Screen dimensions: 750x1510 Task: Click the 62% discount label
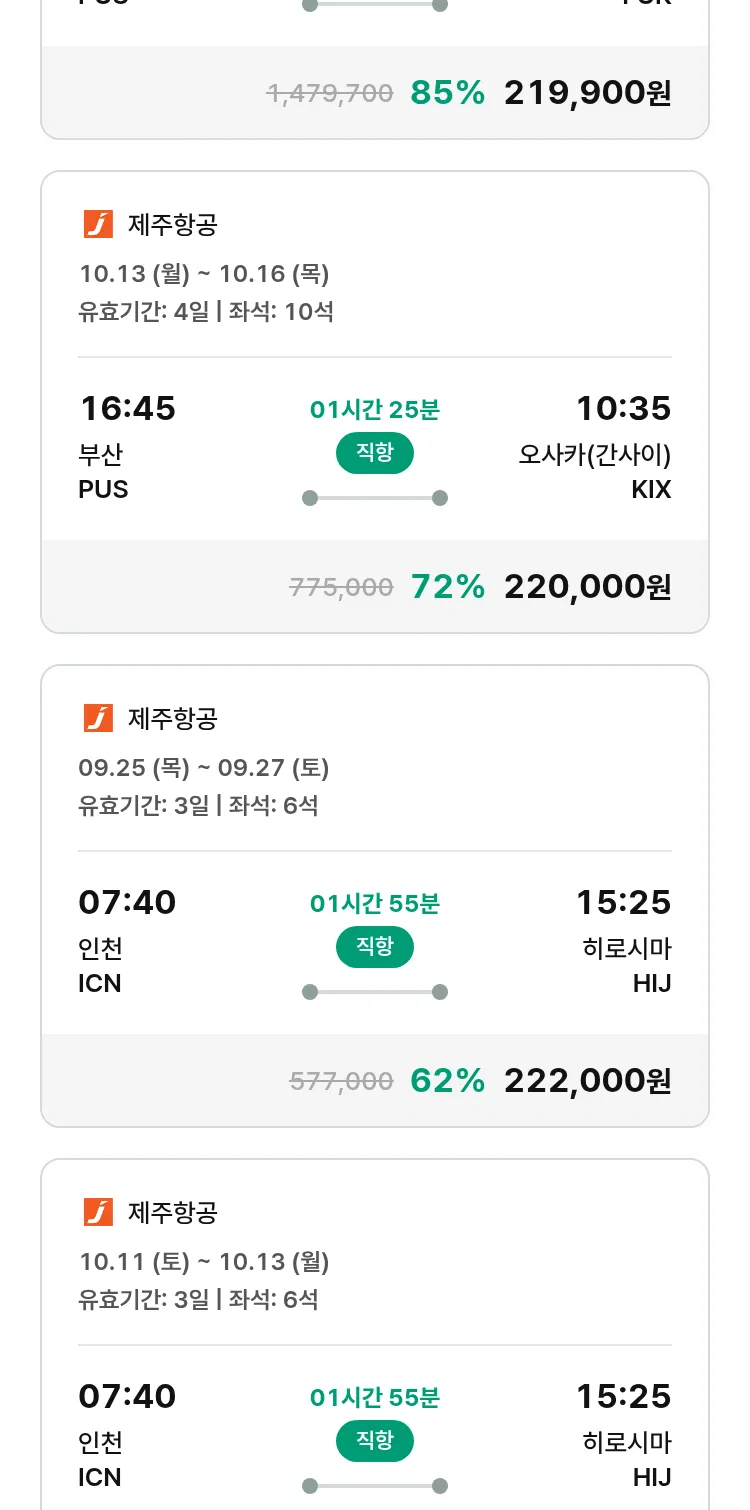point(447,1081)
